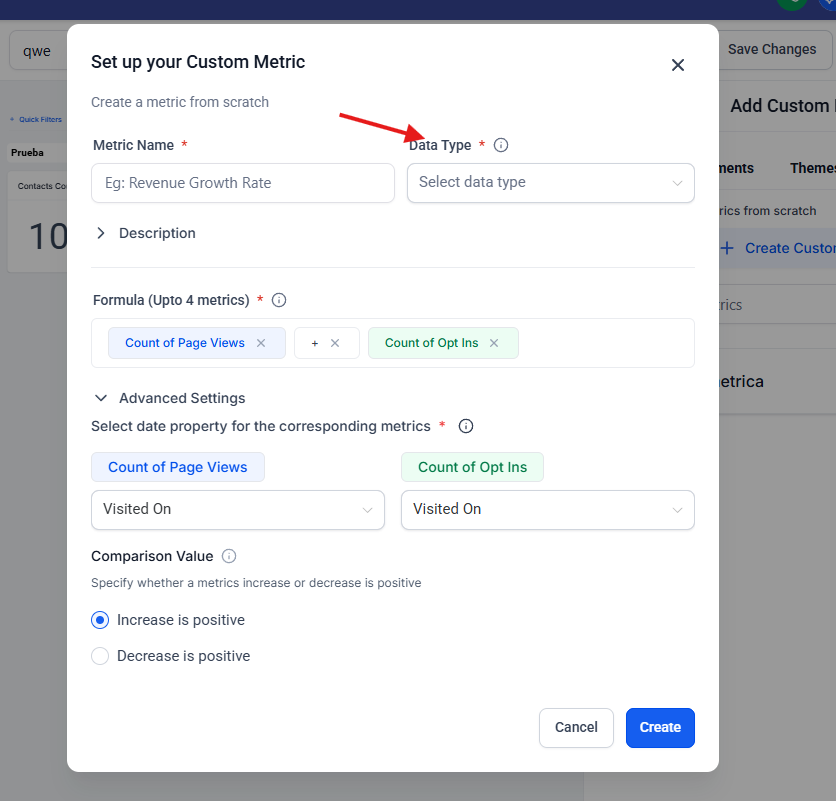Click the Create button
836x801 pixels.
pos(660,727)
